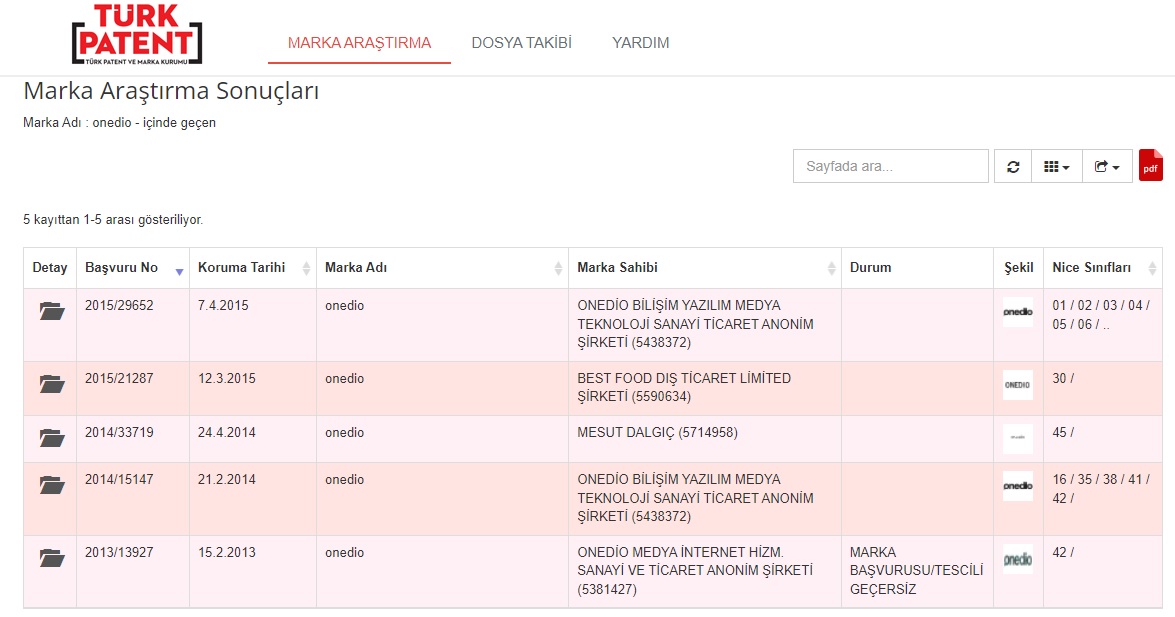Select application number 2014/33719
This screenshot has width=1175, height=617.
(x=119, y=432)
